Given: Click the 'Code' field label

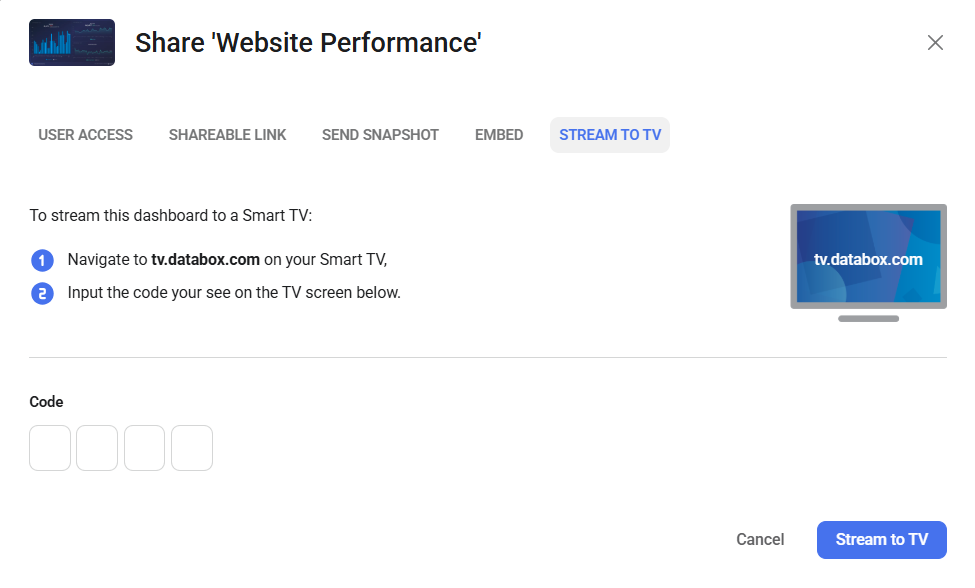Looking at the screenshot, I should tap(47, 402).
